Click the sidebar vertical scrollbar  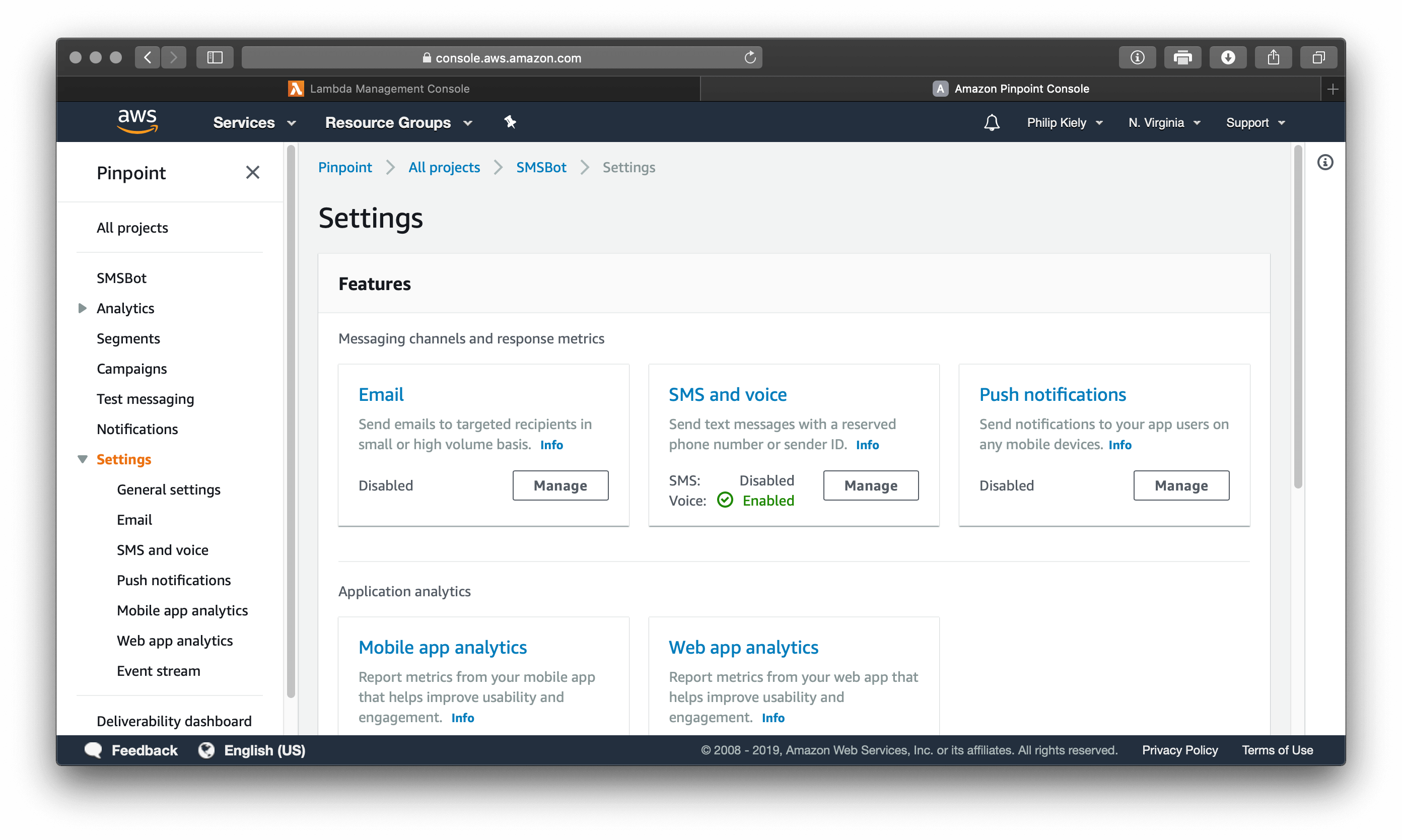(x=291, y=422)
